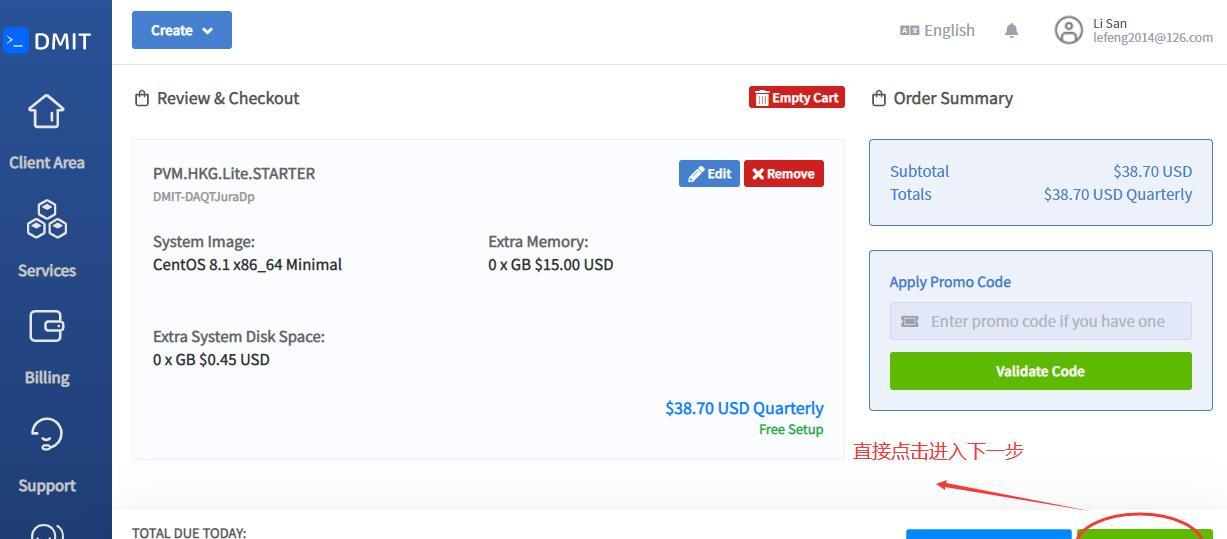Click the language translate icon
This screenshot has width=1227, height=539.
909,30
